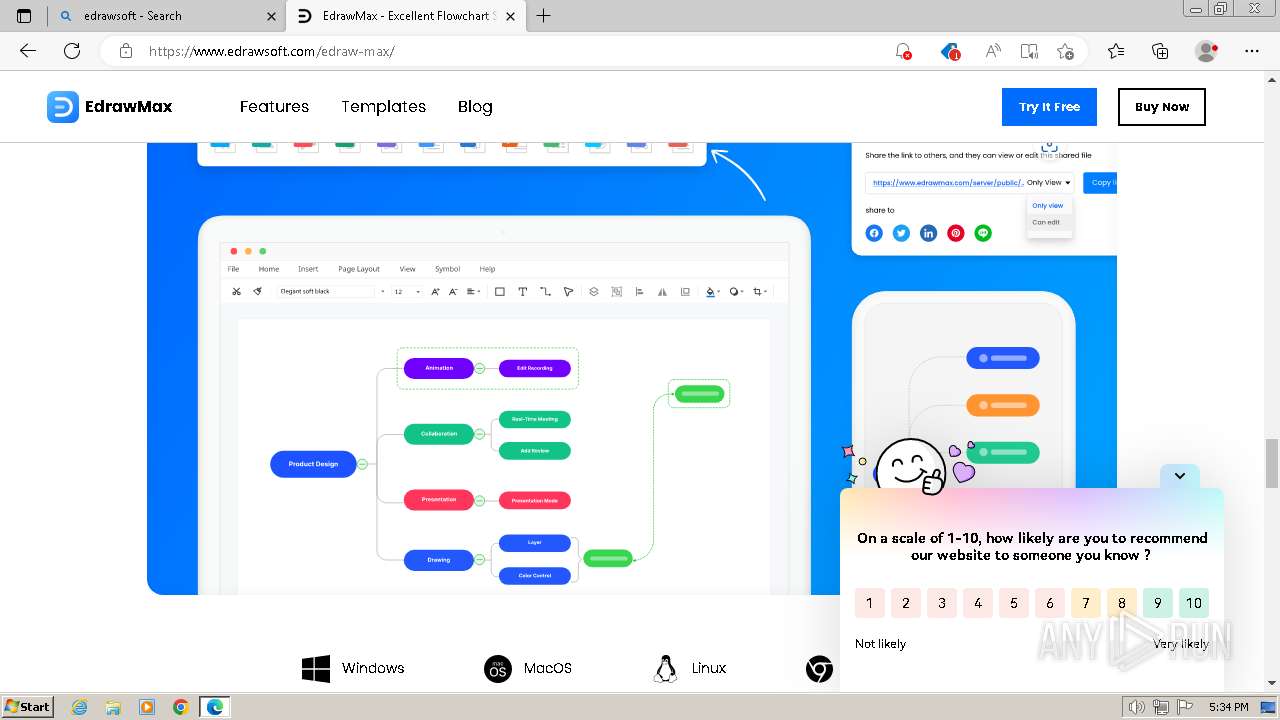Image resolution: width=1280 pixels, height=720 pixels.
Task: Open Internet Explorer from taskbar
Action: [80, 707]
